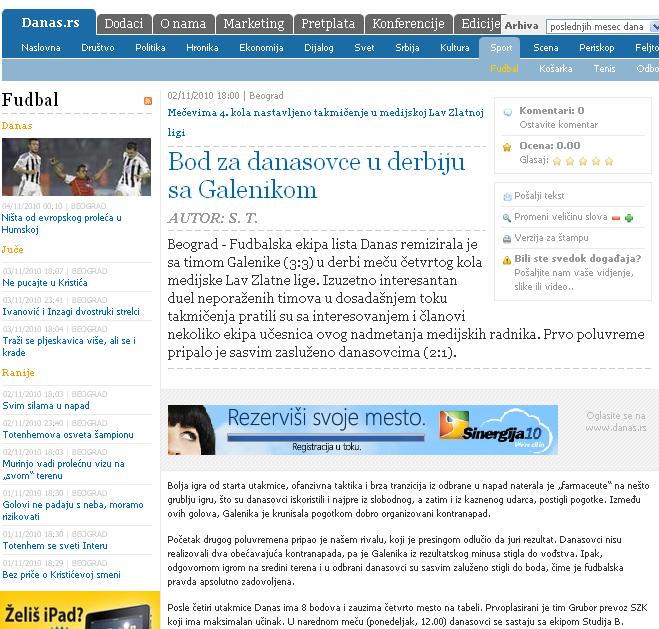
Task: Rate article with second star
Action: [570, 161]
